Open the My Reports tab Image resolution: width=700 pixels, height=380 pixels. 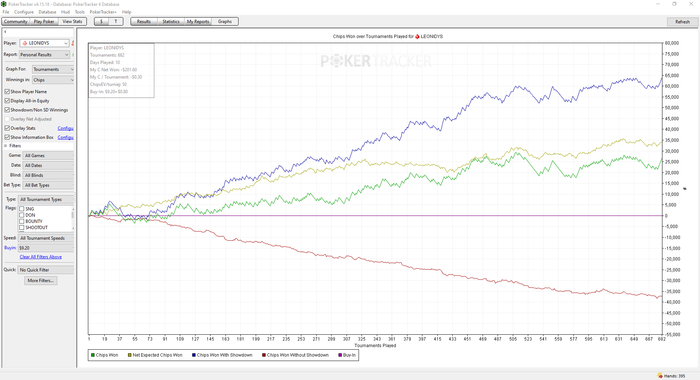[198, 21]
